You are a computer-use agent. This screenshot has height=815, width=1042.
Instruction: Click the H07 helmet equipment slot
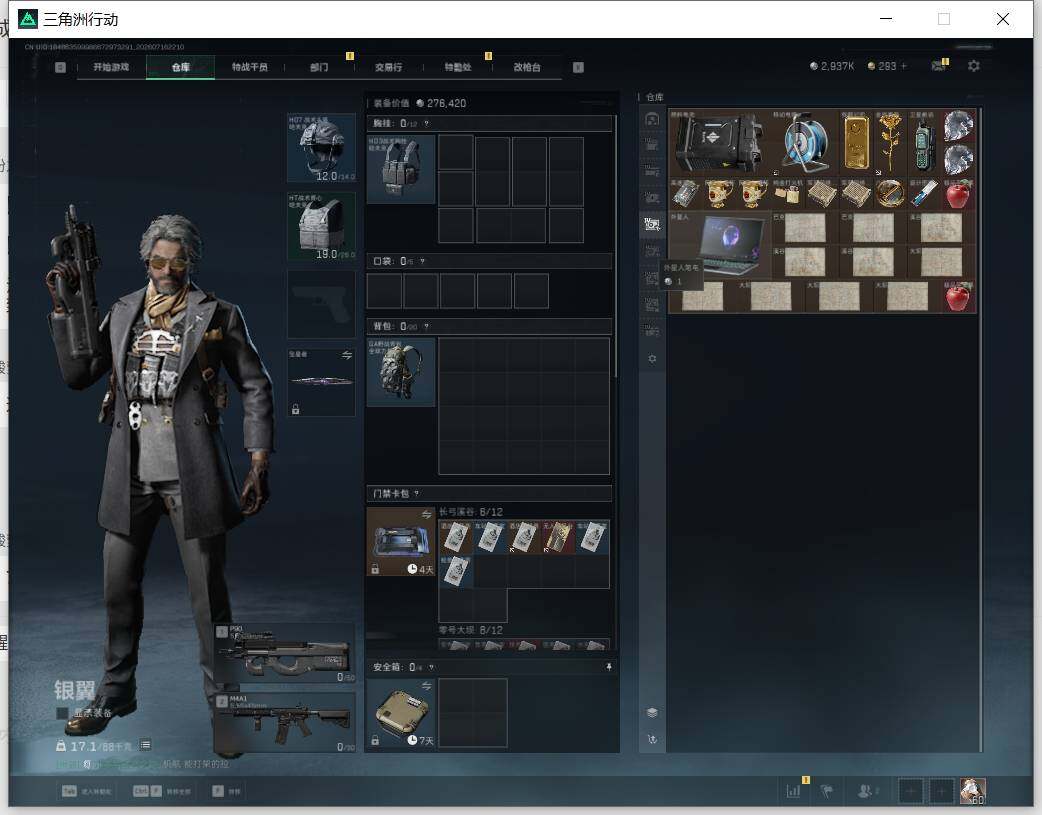(x=322, y=148)
